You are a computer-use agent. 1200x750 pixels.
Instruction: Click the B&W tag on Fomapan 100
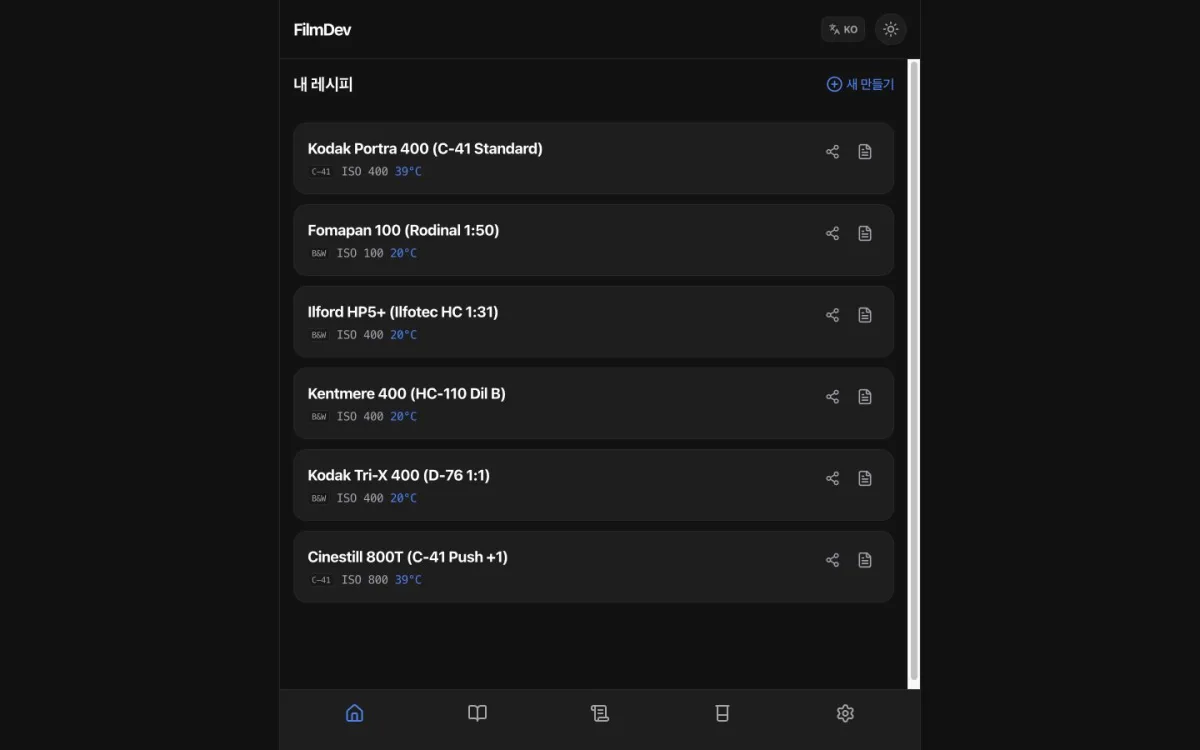pos(319,254)
